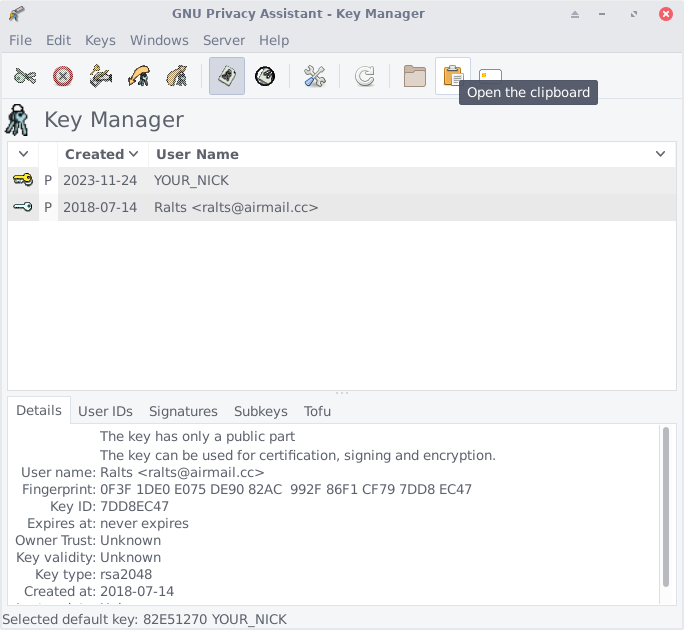This screenshot has height=630, width=684.
Task: Click the chevron in the first column header
Action: click(23, 154)
